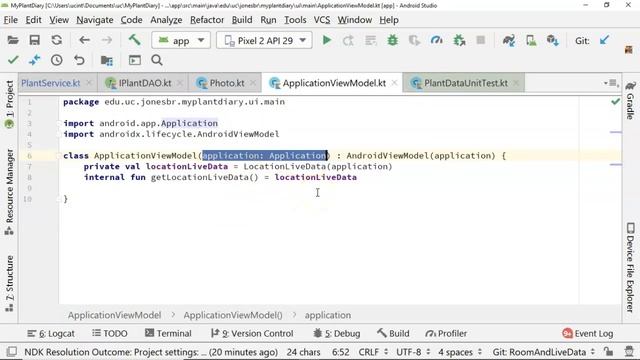Open the Refactor menu

pyautogui.click(x=207, y=20)
